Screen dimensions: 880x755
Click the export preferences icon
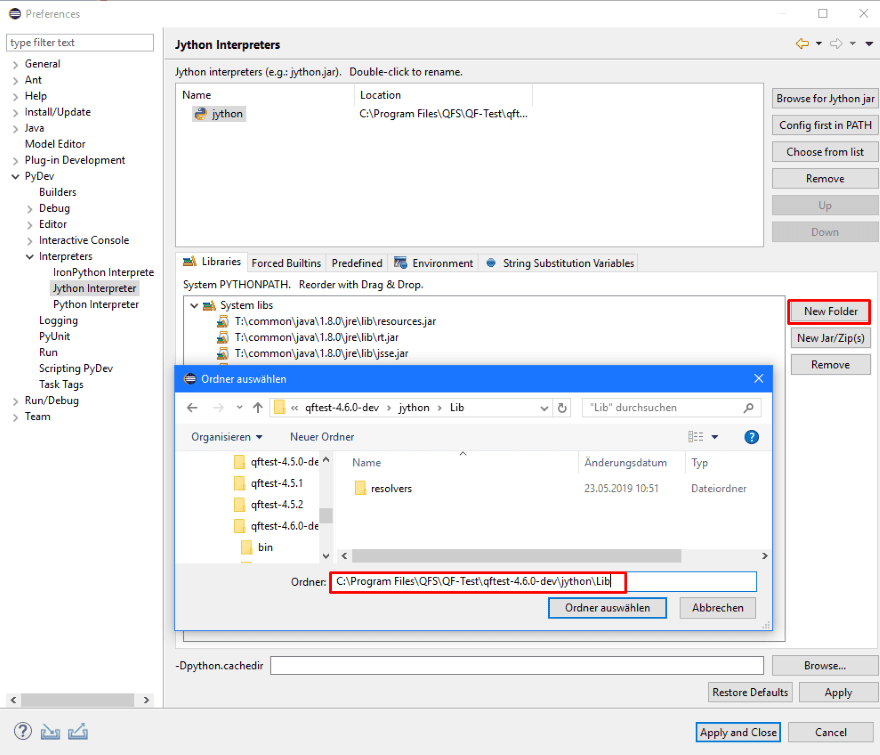click(x=77, y=732)
